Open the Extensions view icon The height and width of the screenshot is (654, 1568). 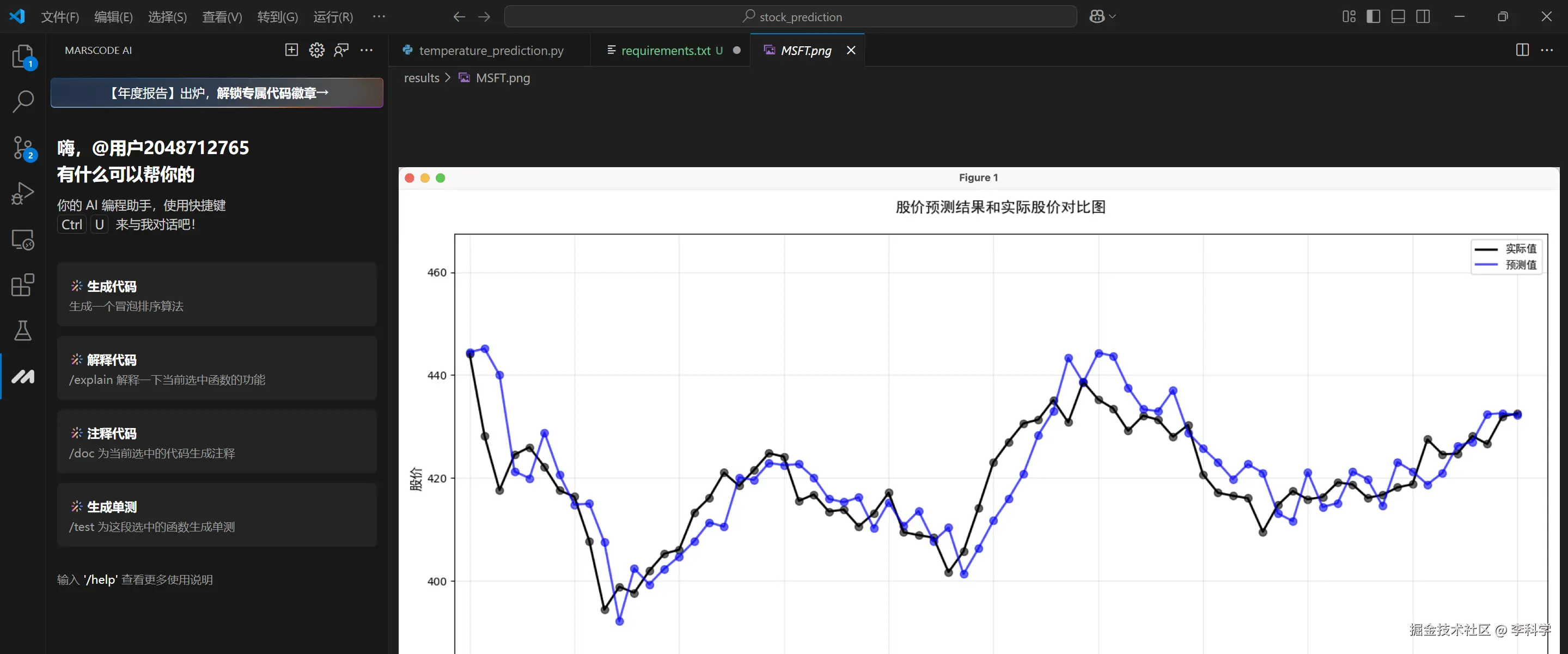pos(22,285)
